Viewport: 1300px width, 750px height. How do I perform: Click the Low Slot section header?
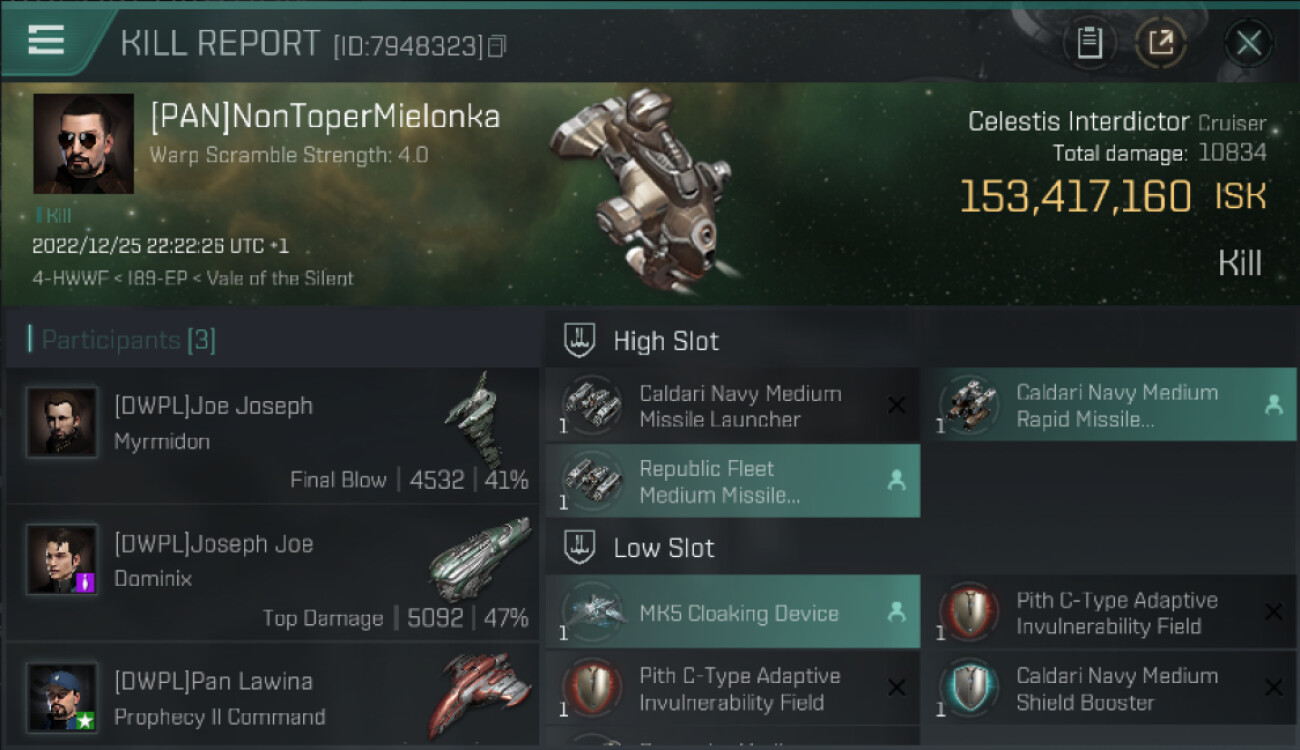pyautogui.click(x=664, y=548)
